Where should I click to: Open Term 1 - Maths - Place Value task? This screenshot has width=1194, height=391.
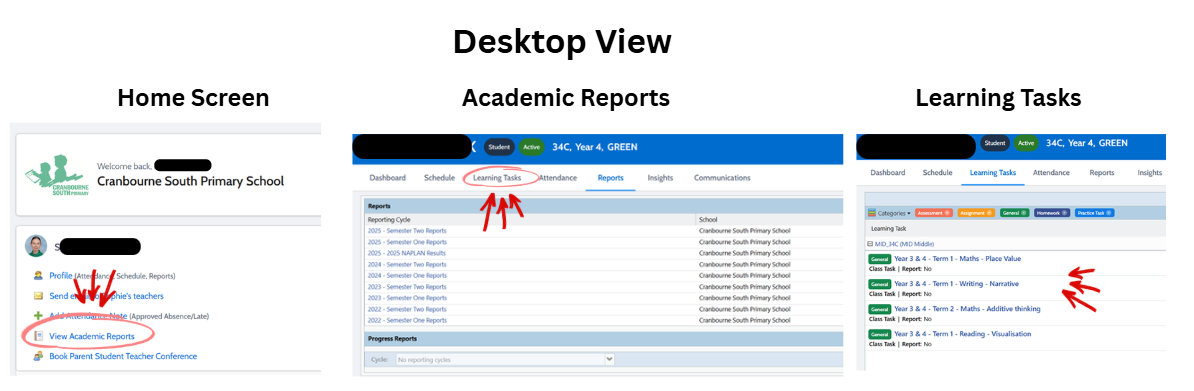point(957,258)
